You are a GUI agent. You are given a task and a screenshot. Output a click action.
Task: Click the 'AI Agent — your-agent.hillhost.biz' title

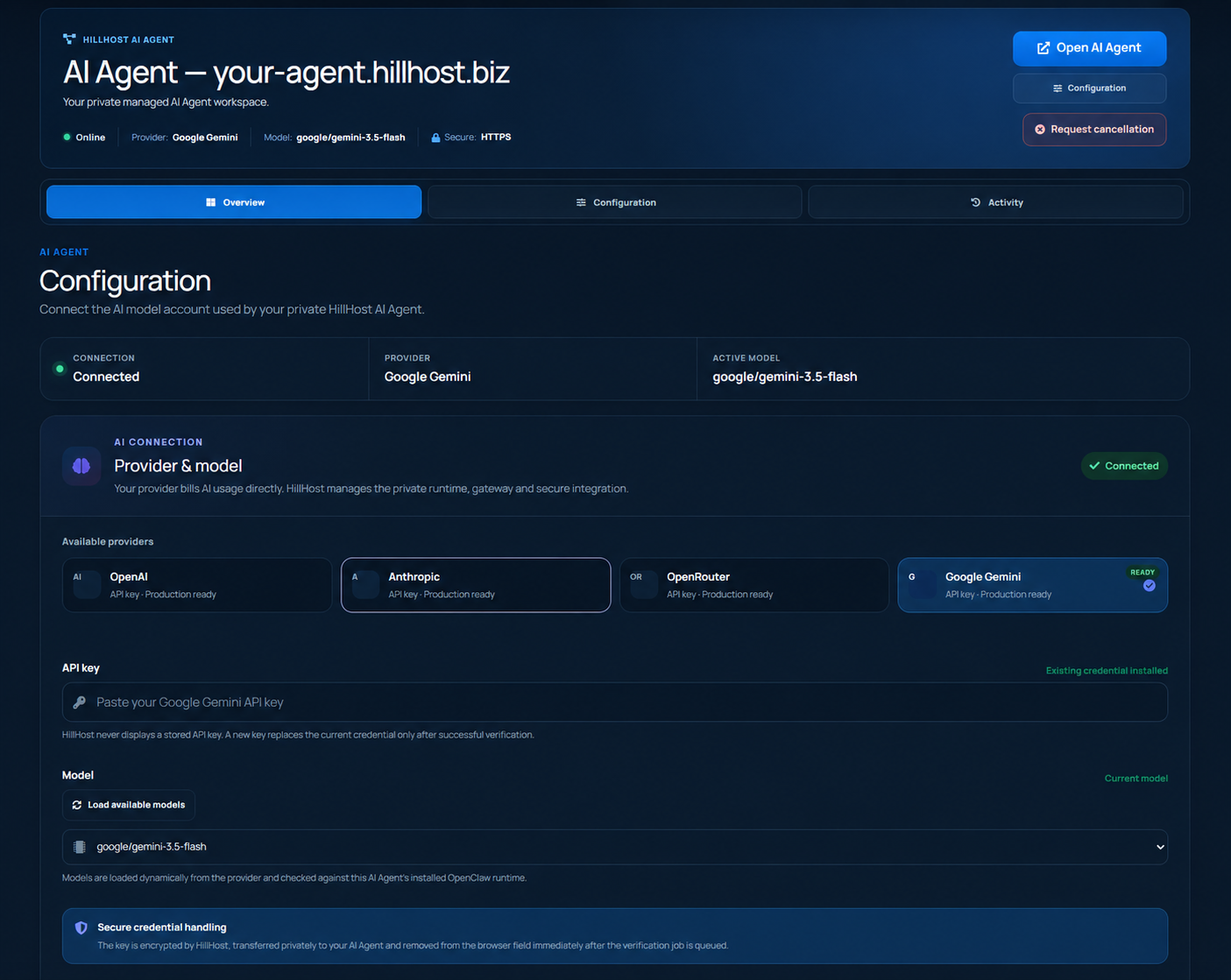coord(287,72)
